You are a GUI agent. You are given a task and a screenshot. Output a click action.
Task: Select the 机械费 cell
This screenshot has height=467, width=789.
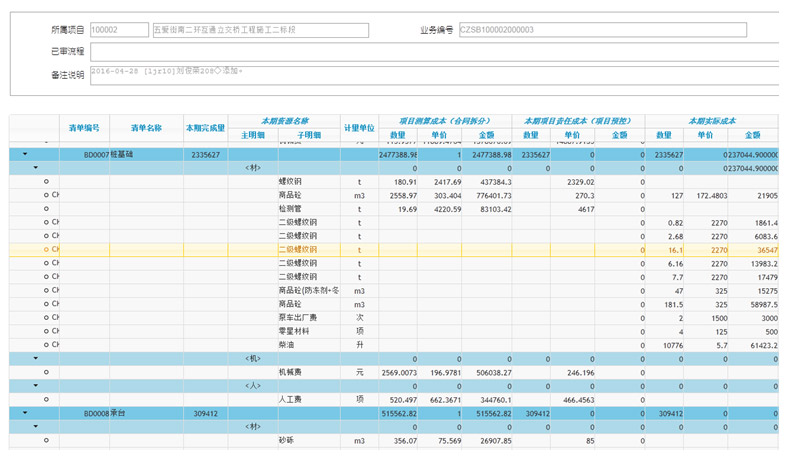coord(309,372)
